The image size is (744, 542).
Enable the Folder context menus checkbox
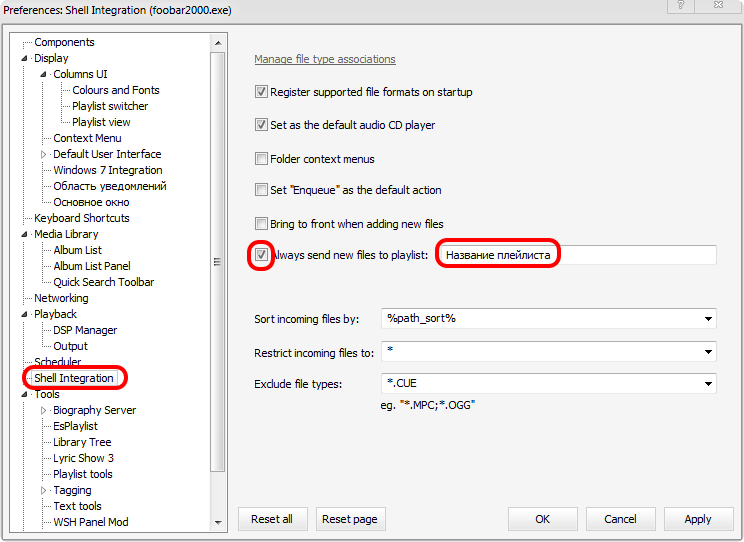(x=262, y=159)
